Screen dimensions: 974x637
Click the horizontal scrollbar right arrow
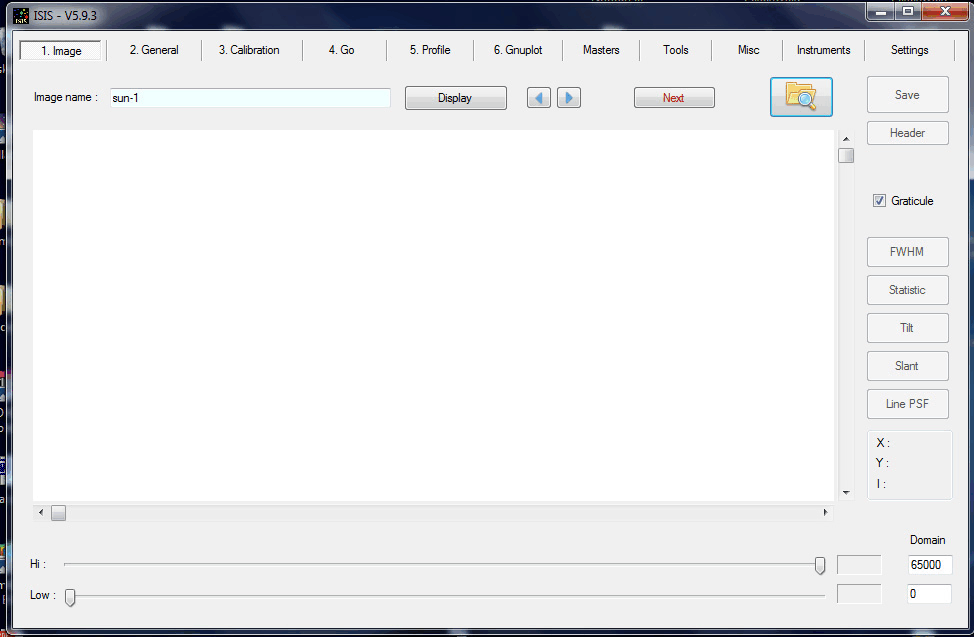click(826, 513)
